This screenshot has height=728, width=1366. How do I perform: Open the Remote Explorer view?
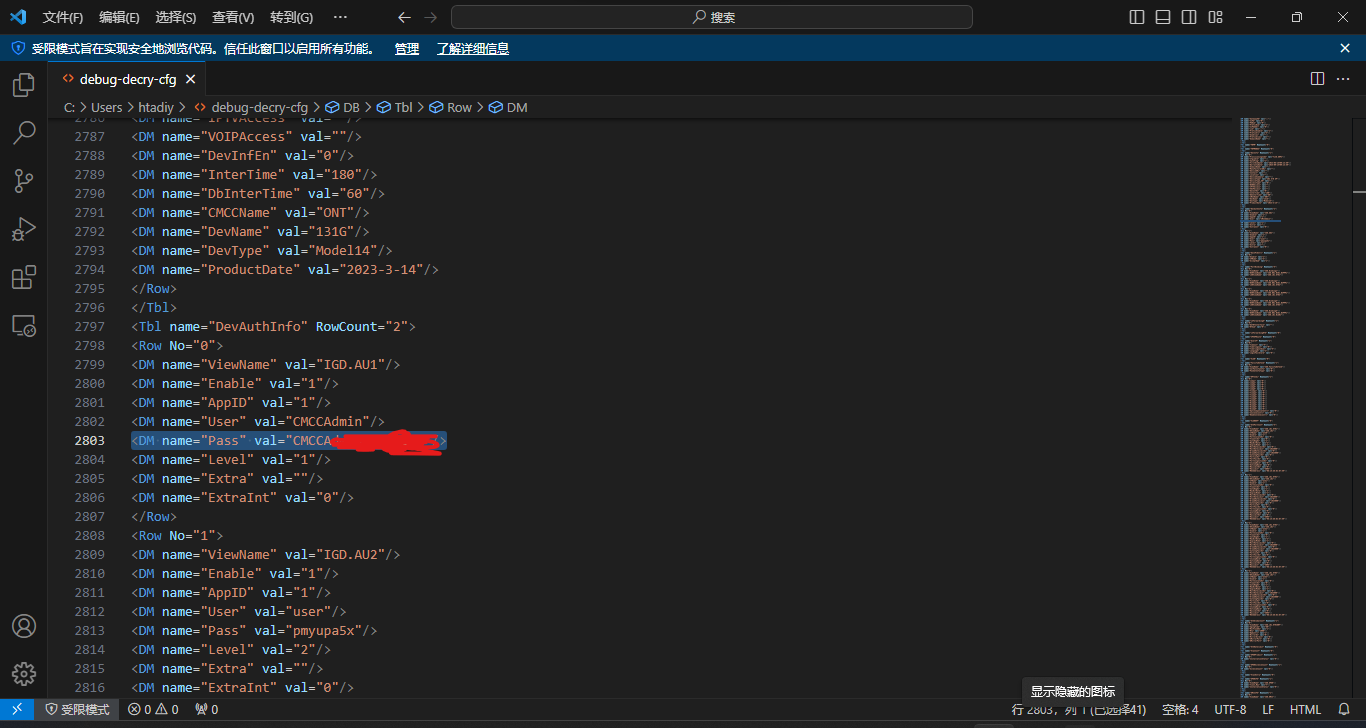(24, 325)
